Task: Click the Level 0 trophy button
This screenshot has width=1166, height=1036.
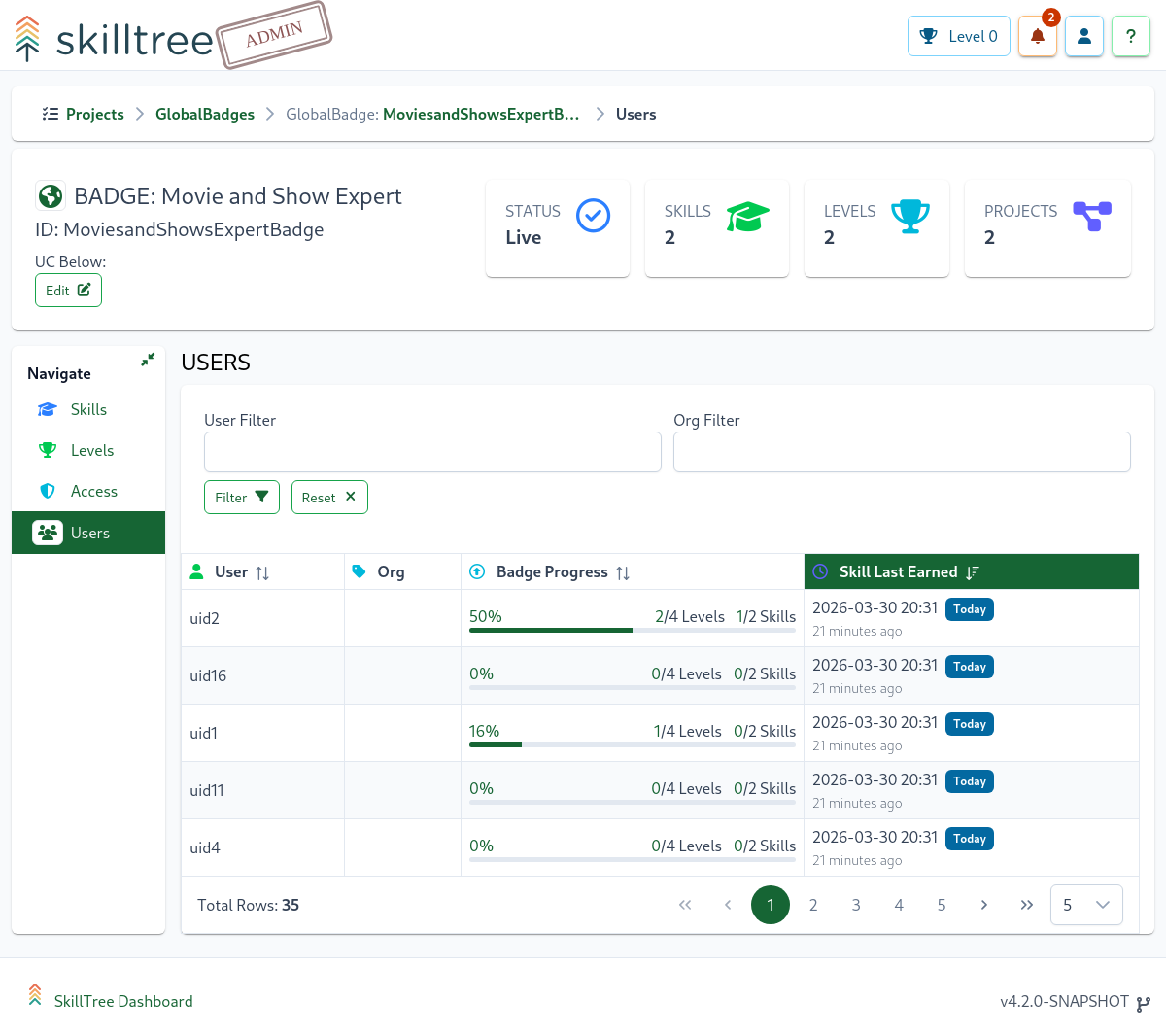Action: [958, 37]
